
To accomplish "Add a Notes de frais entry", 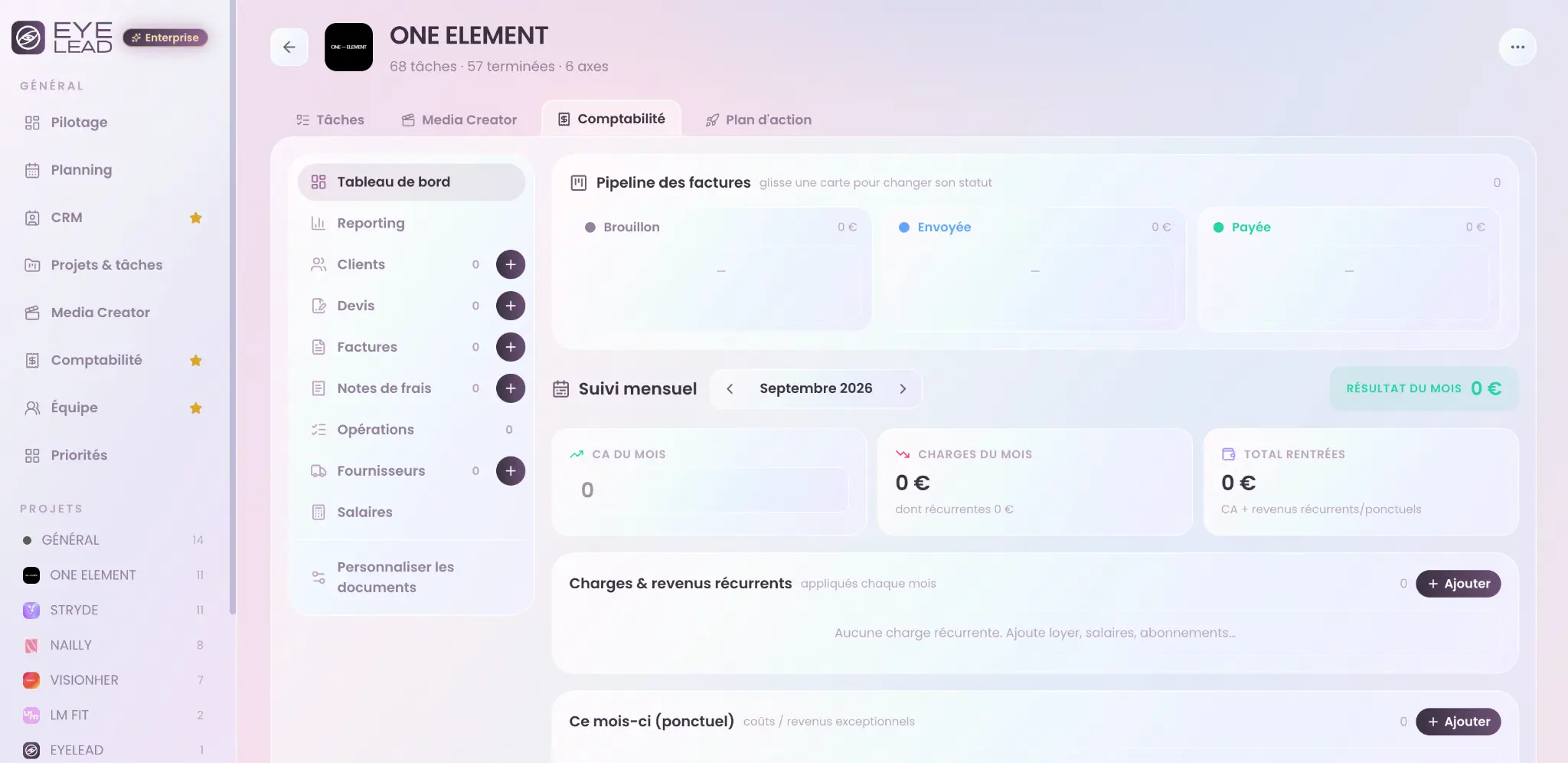I will coord(511,388).
